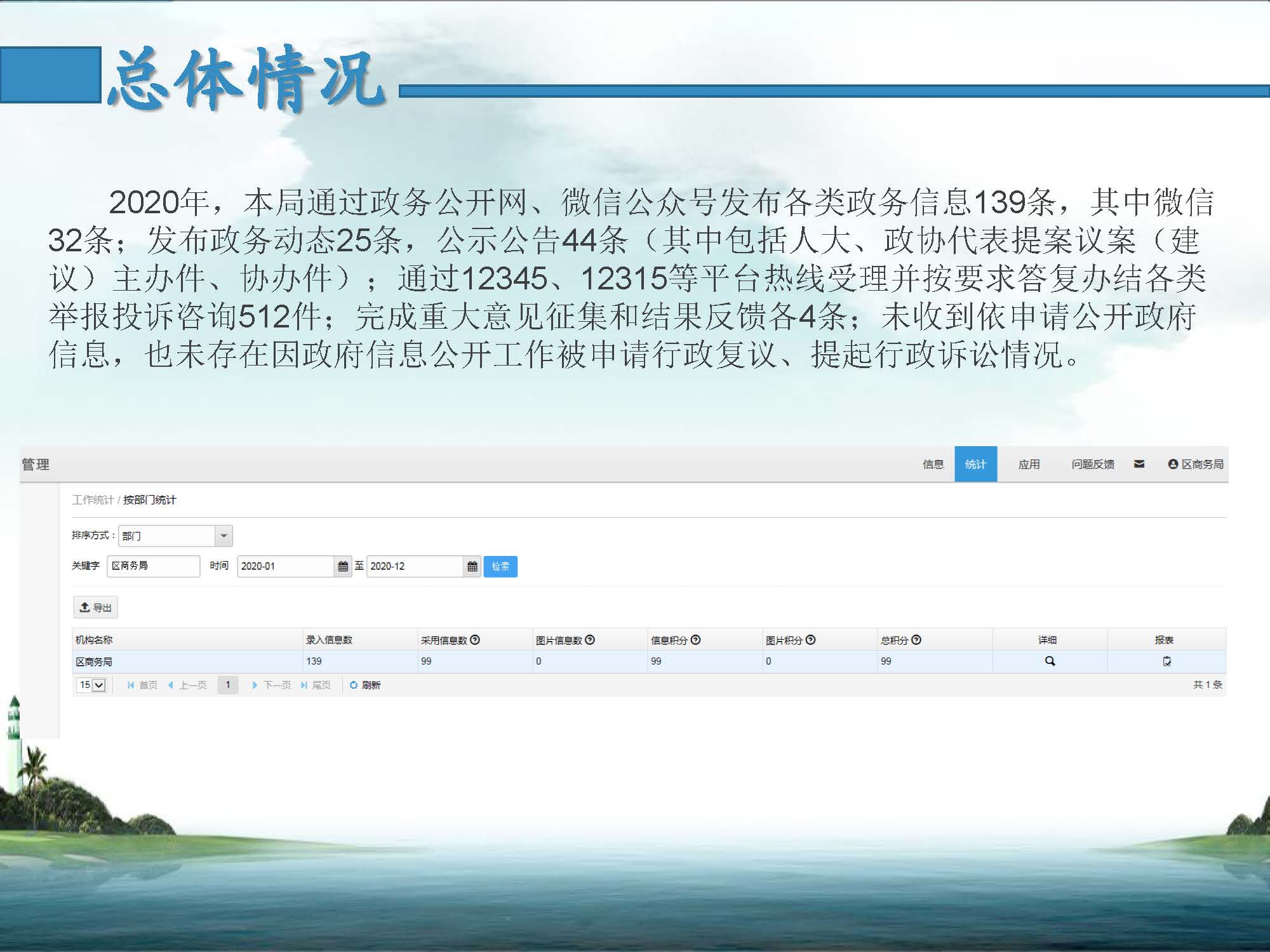Open the report icon for 区商务局
1270x952 pixels.
click(1166, 661)
